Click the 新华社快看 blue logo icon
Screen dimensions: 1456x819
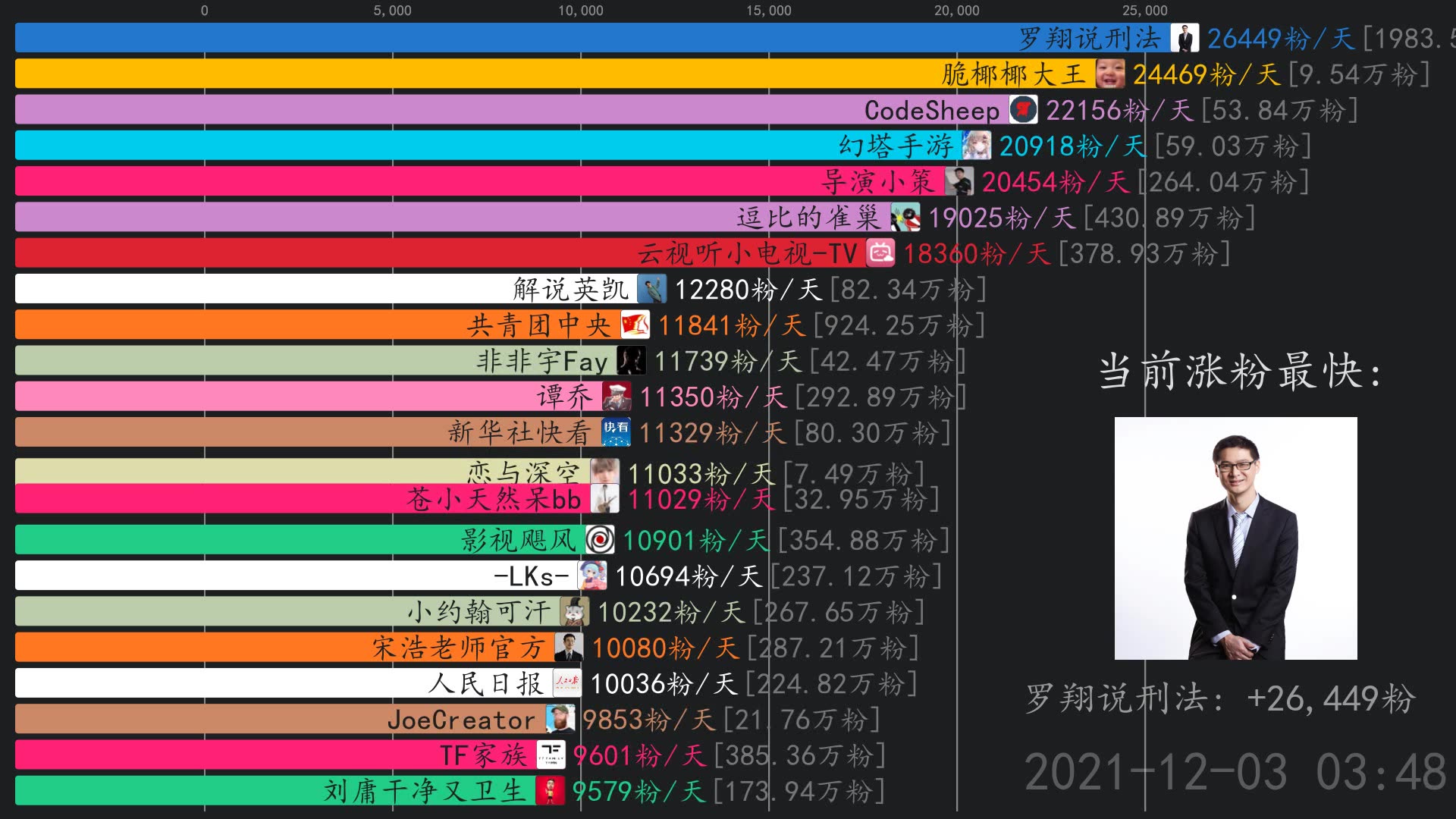(616, 433)
